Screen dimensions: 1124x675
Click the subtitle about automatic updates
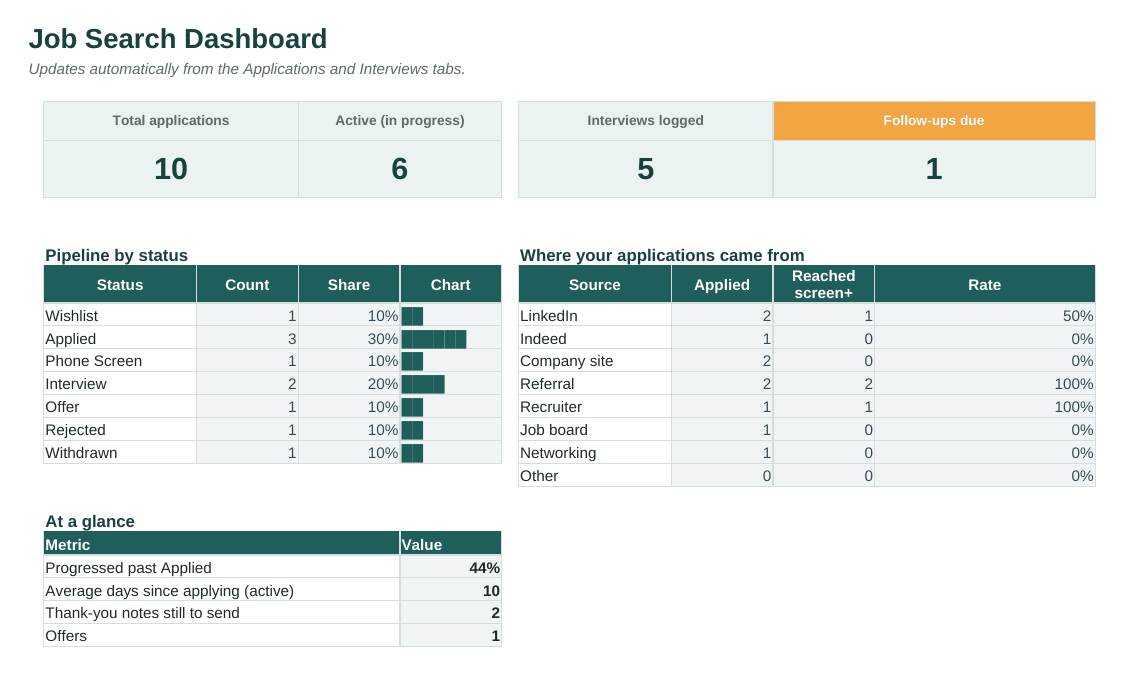point(247,69)
